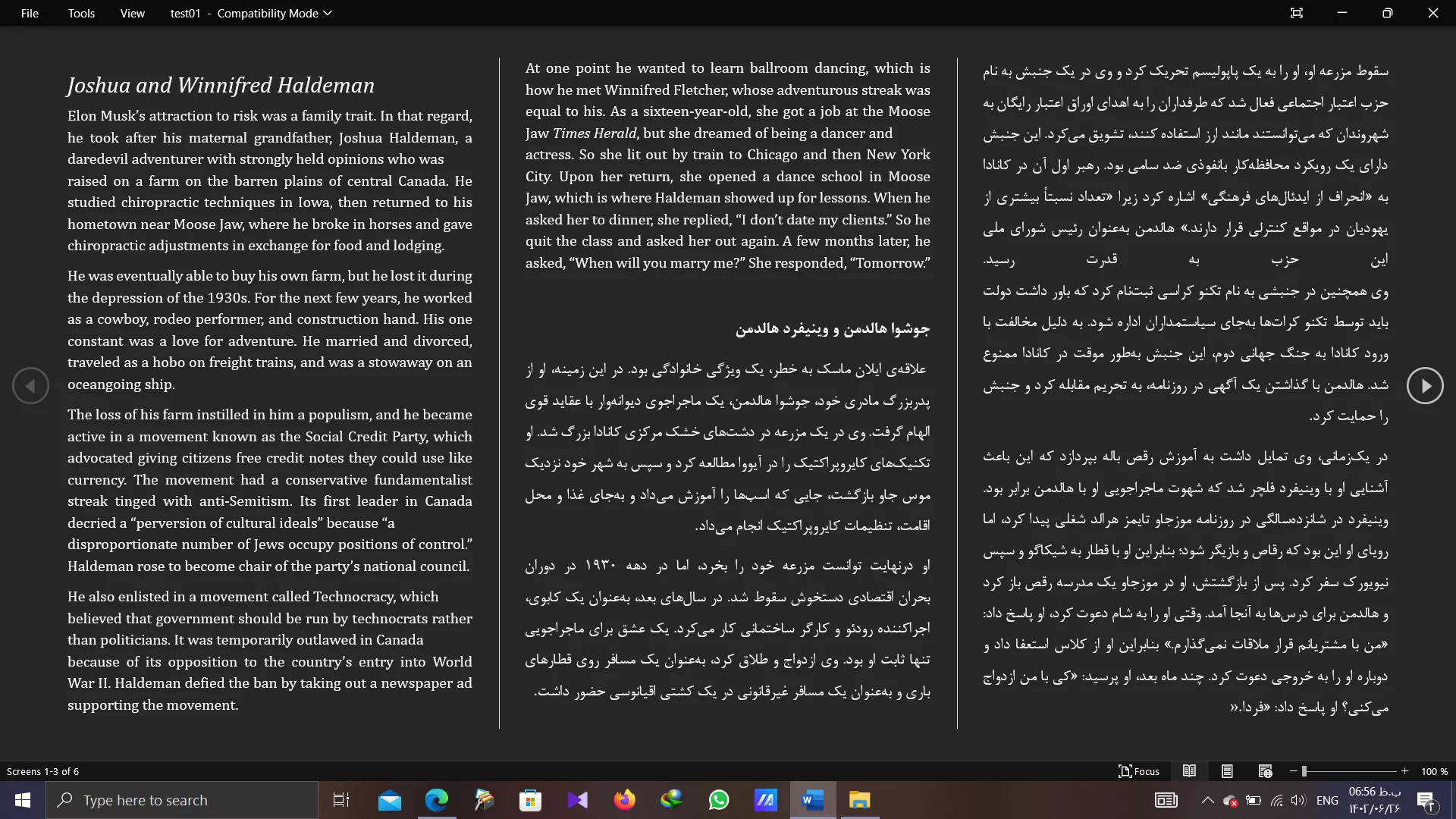Image resolution: width=1456 pixels, height=819 pixels.
Task: Go to previous screen with left arrow
Action: [x=30, y=386]
